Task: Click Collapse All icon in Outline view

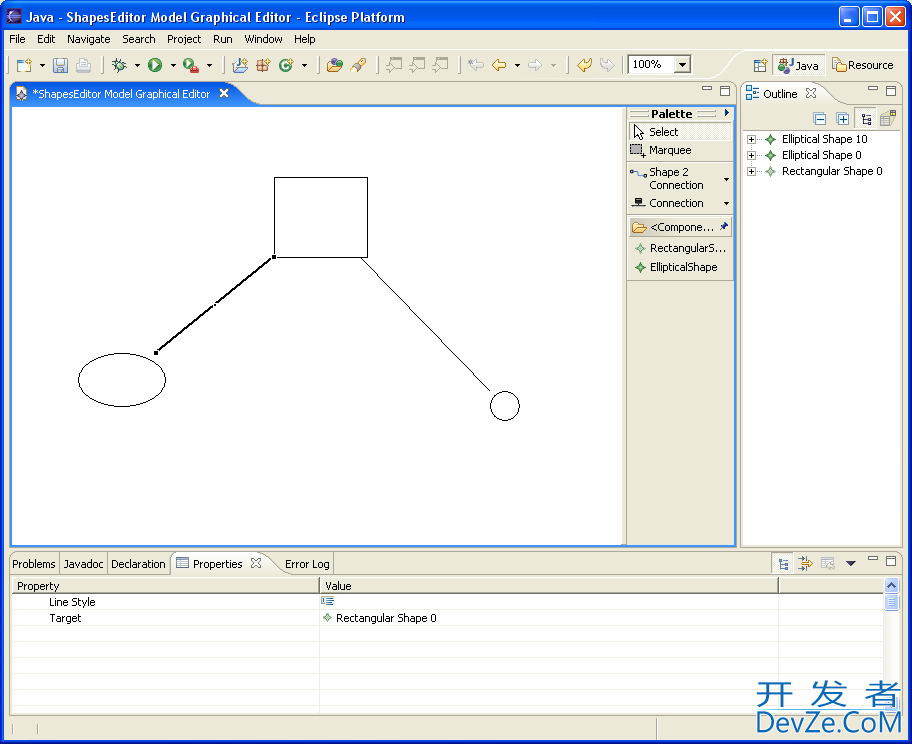Action: click(x=820, y=119)
